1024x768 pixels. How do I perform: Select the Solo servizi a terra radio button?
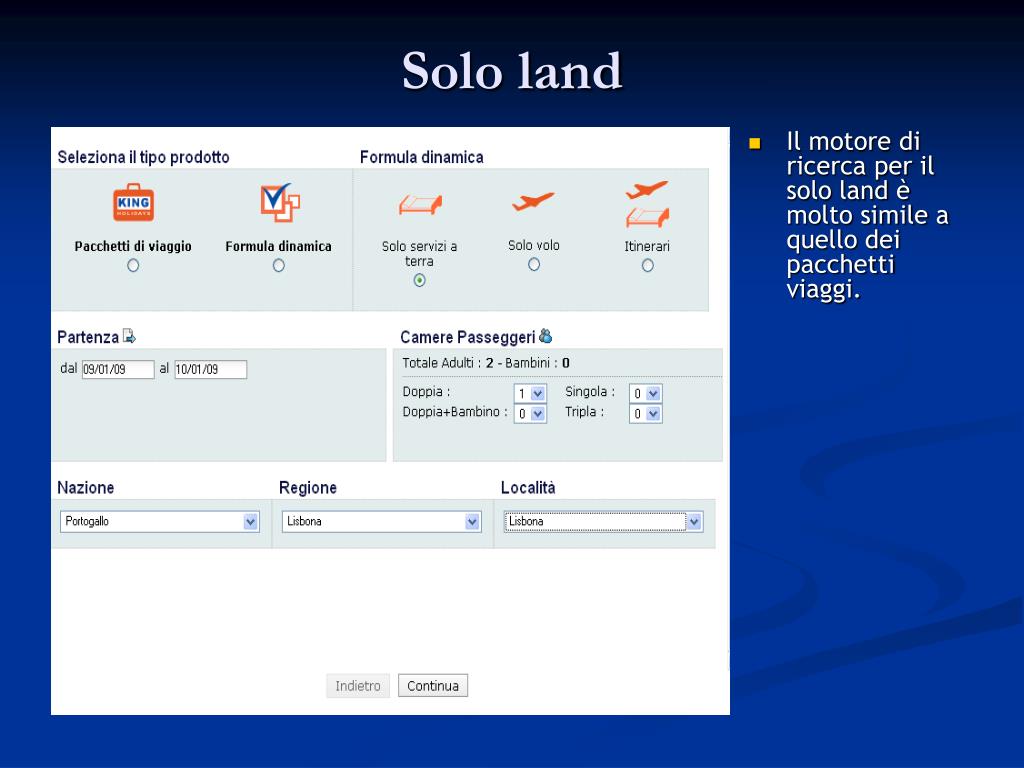coord(419,280)
